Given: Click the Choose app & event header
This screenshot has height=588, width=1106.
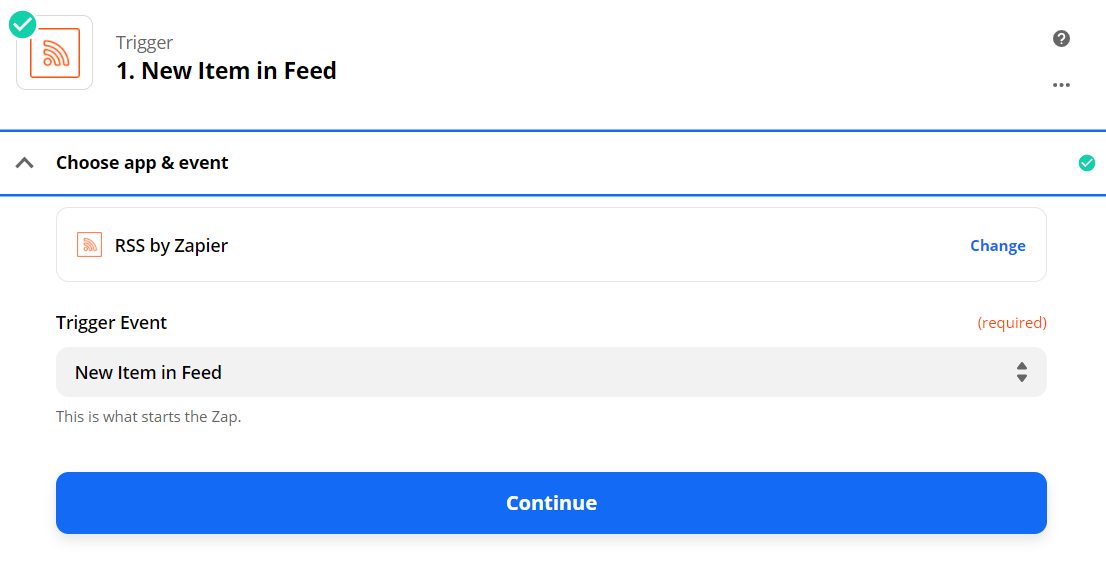Looking at the screenshot, I should [142, 163].
